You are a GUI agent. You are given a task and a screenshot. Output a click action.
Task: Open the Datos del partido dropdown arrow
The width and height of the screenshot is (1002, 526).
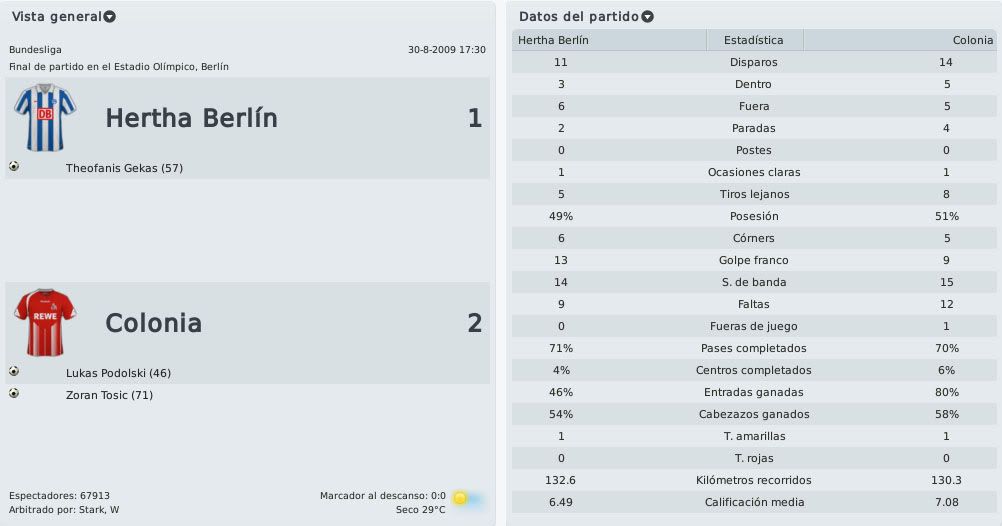(647, 17)
